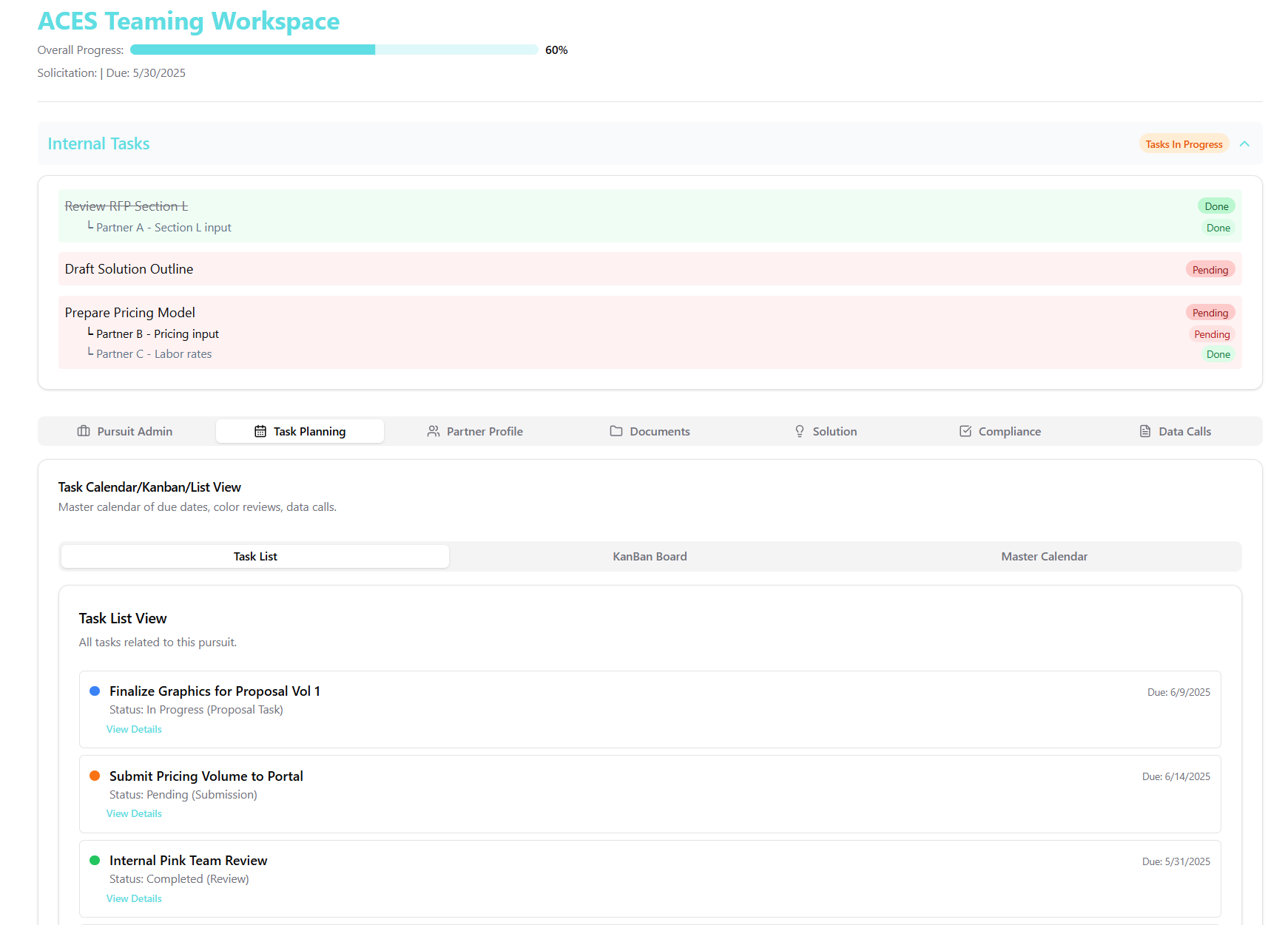Viewport: 1288px width, 925px height.
Task: Click the Overall Progress bar
Action: coord(334,50)
